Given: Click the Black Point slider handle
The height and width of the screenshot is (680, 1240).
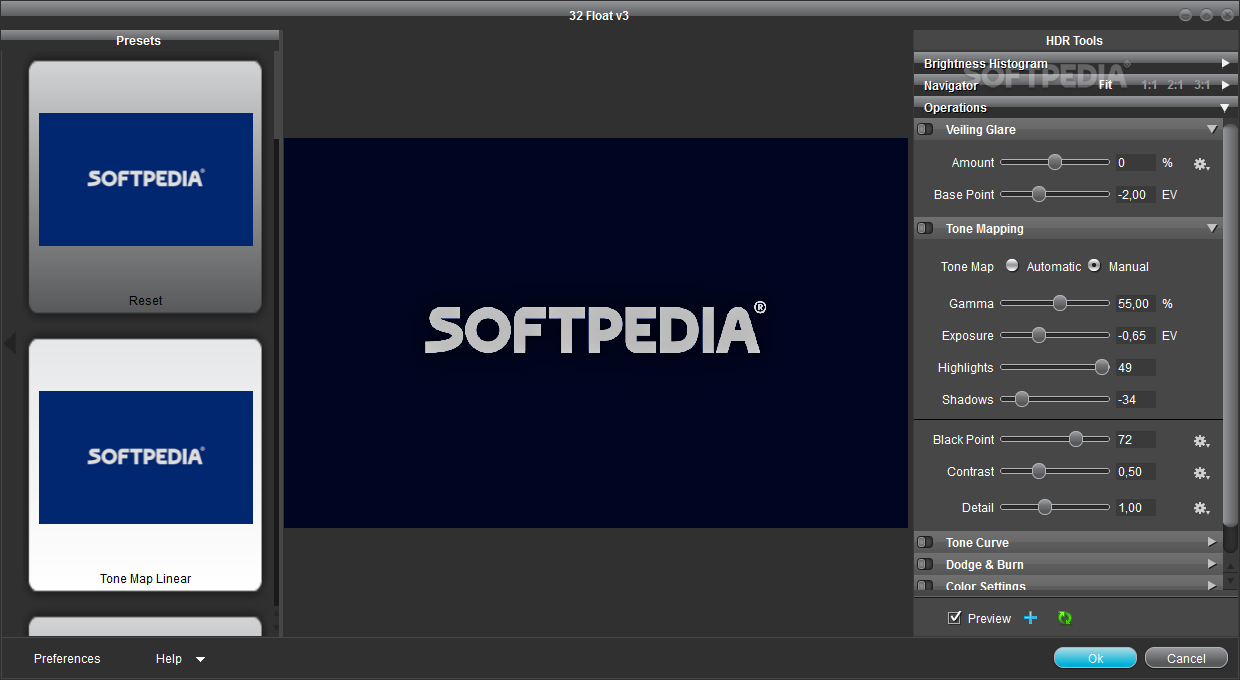Looking at the screenshot, I should click(x=1076, y=439).
